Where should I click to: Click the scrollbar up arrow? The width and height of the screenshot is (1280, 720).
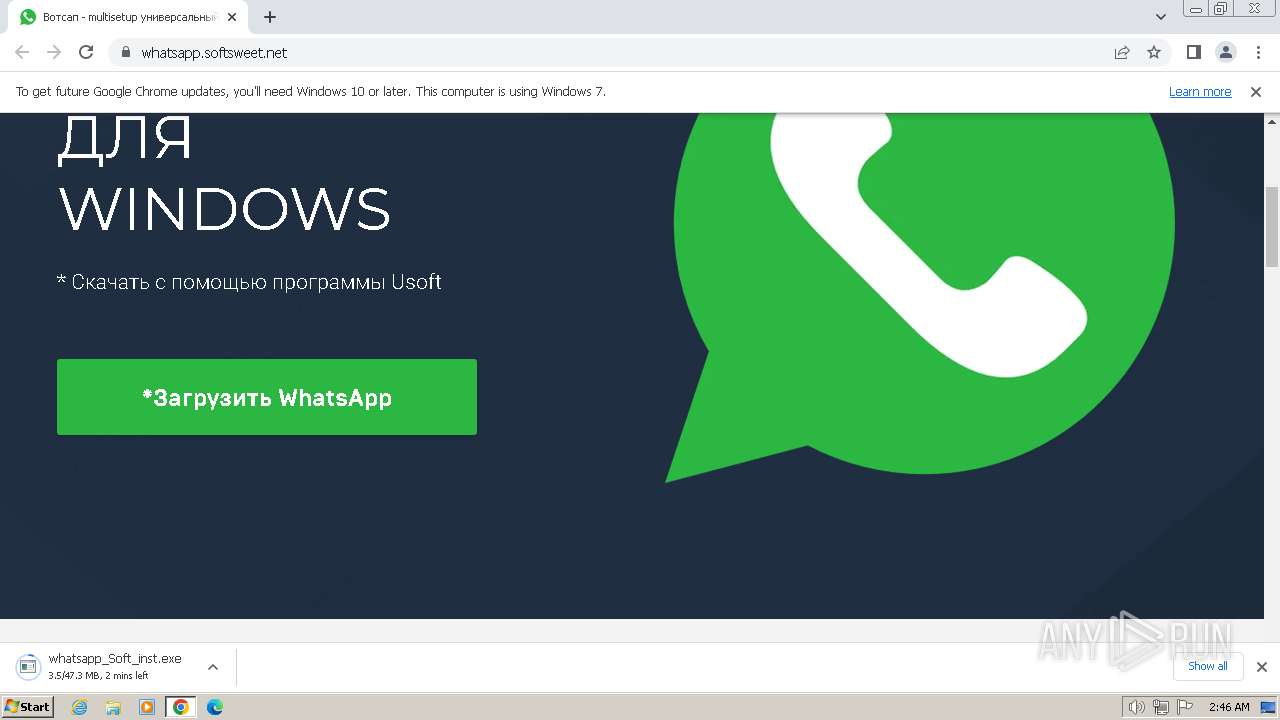(x=1272, y=120)
